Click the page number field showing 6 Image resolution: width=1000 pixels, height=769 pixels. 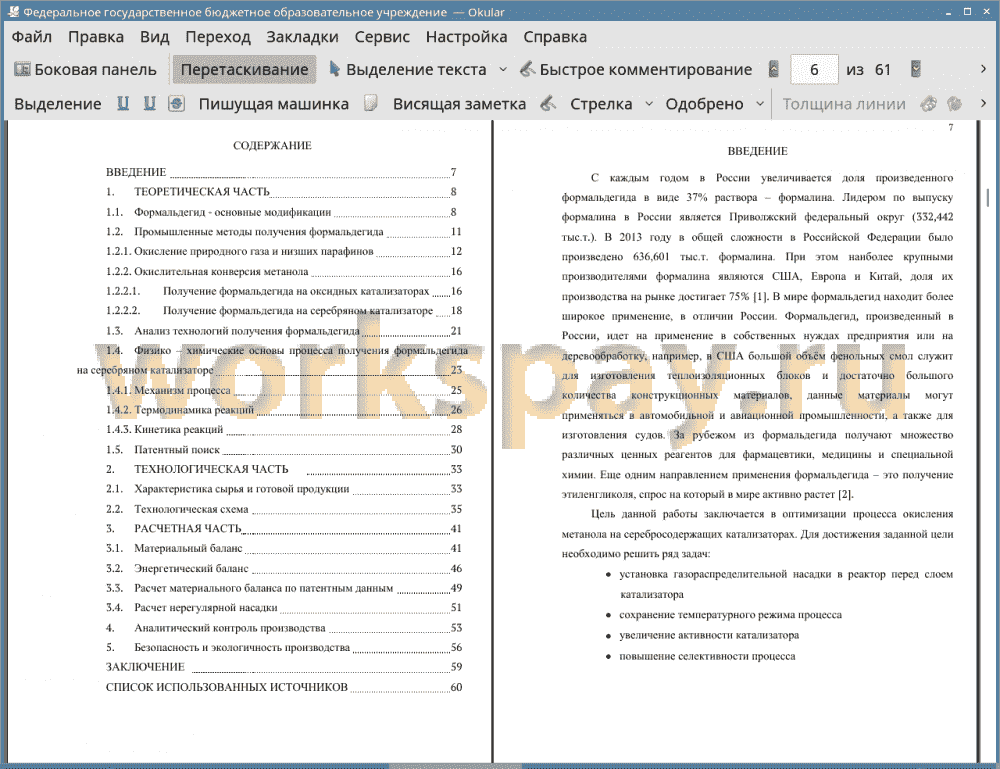(x=814, y=70)
